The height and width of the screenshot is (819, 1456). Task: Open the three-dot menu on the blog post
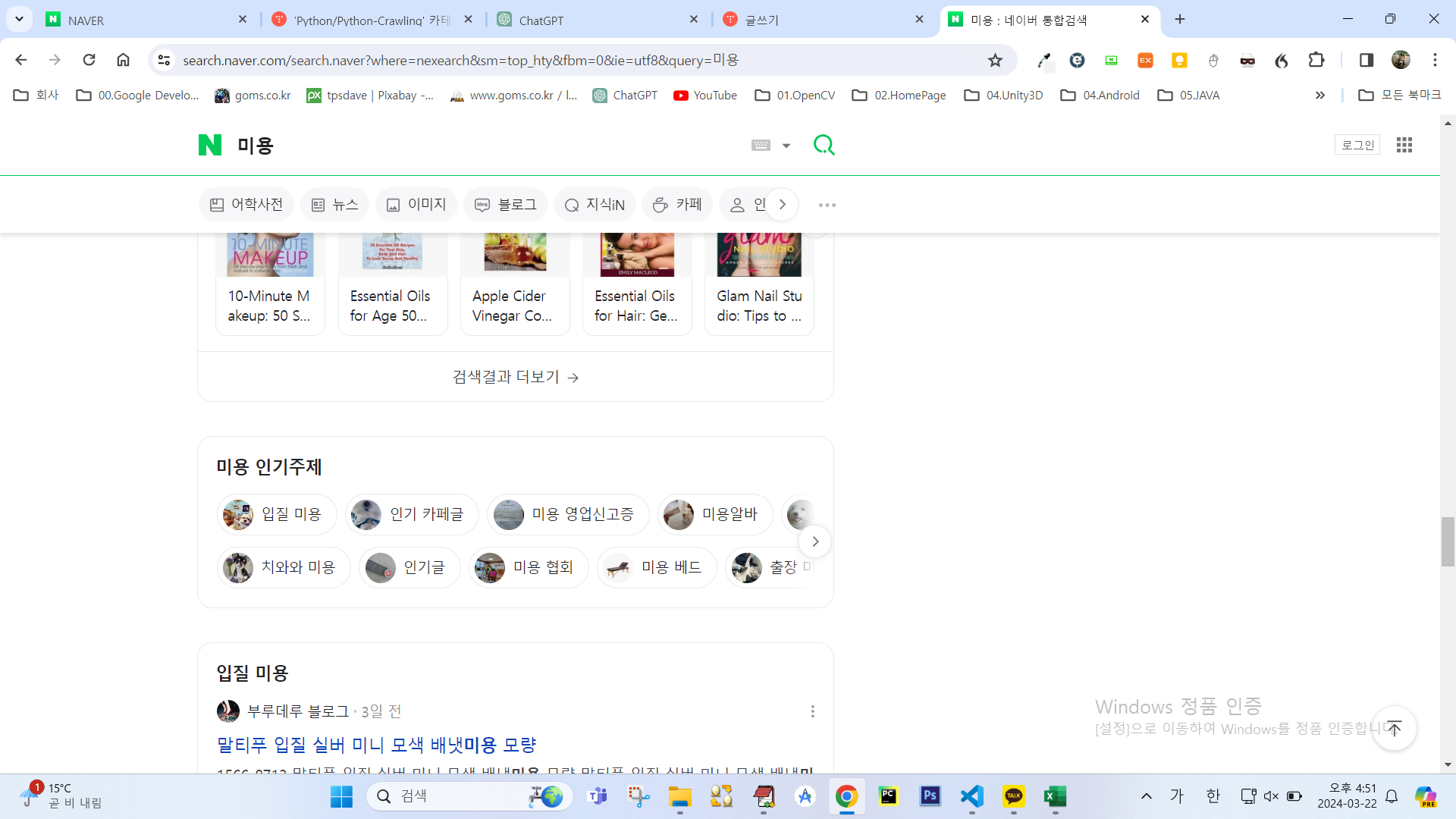812,711
